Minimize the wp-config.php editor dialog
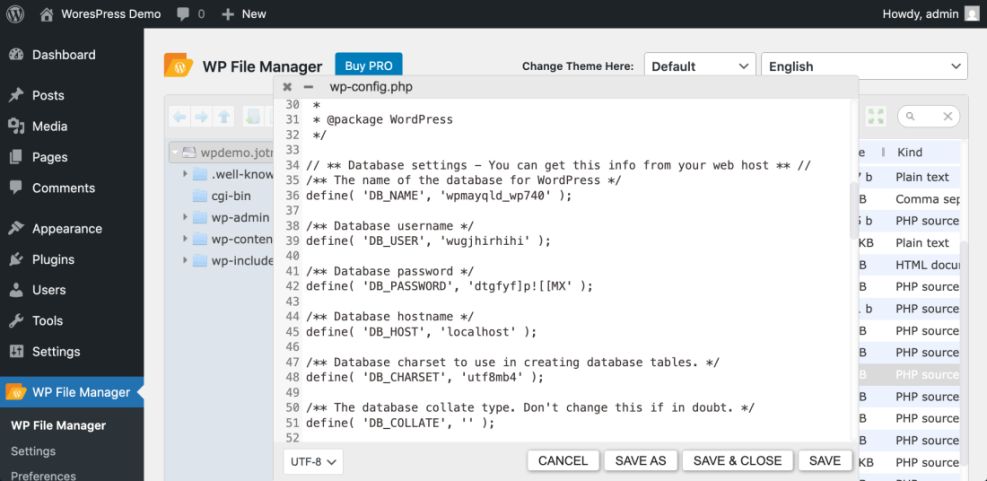 [x=308, y=87]
